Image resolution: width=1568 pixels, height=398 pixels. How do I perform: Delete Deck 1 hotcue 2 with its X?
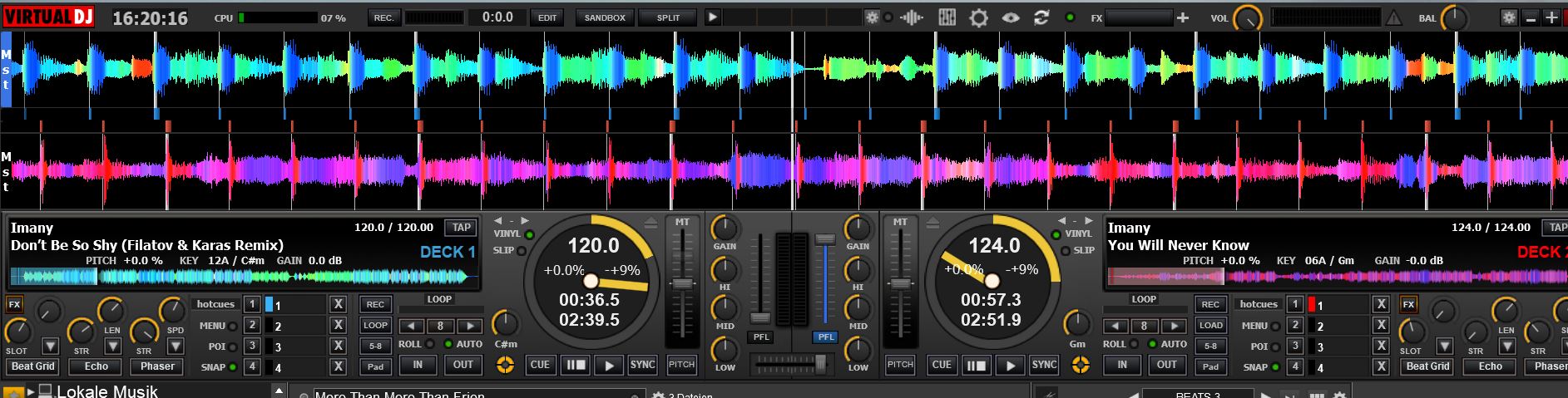point(338,326)
